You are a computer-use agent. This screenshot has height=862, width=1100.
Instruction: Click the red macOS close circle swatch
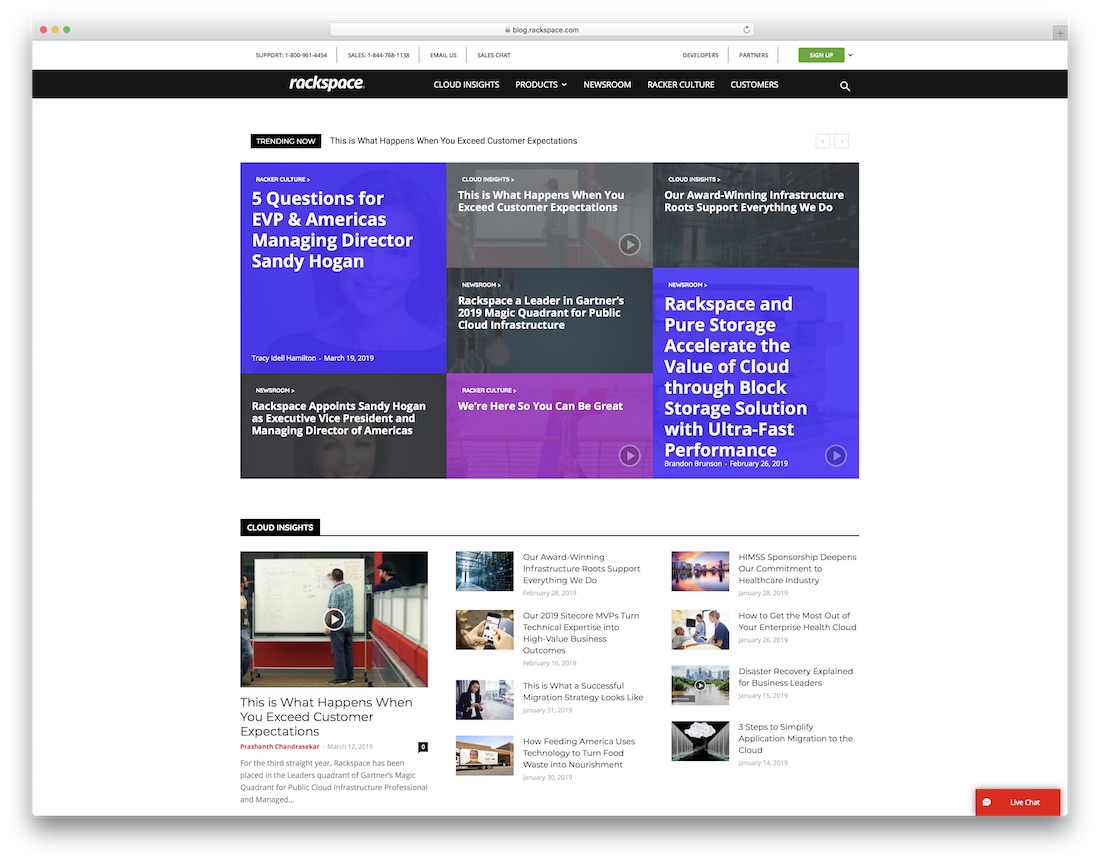(x=43, y=31)
